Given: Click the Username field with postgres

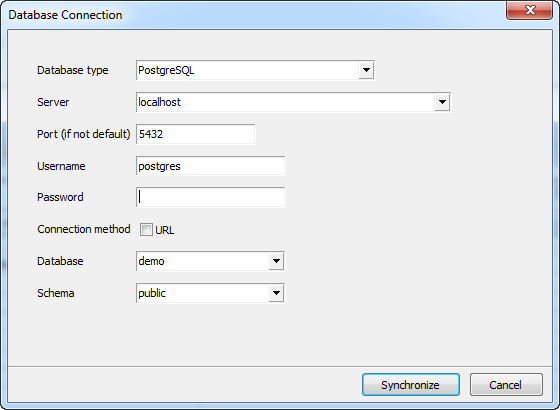Looking at the screenshot, I should (x=210, y=166).
